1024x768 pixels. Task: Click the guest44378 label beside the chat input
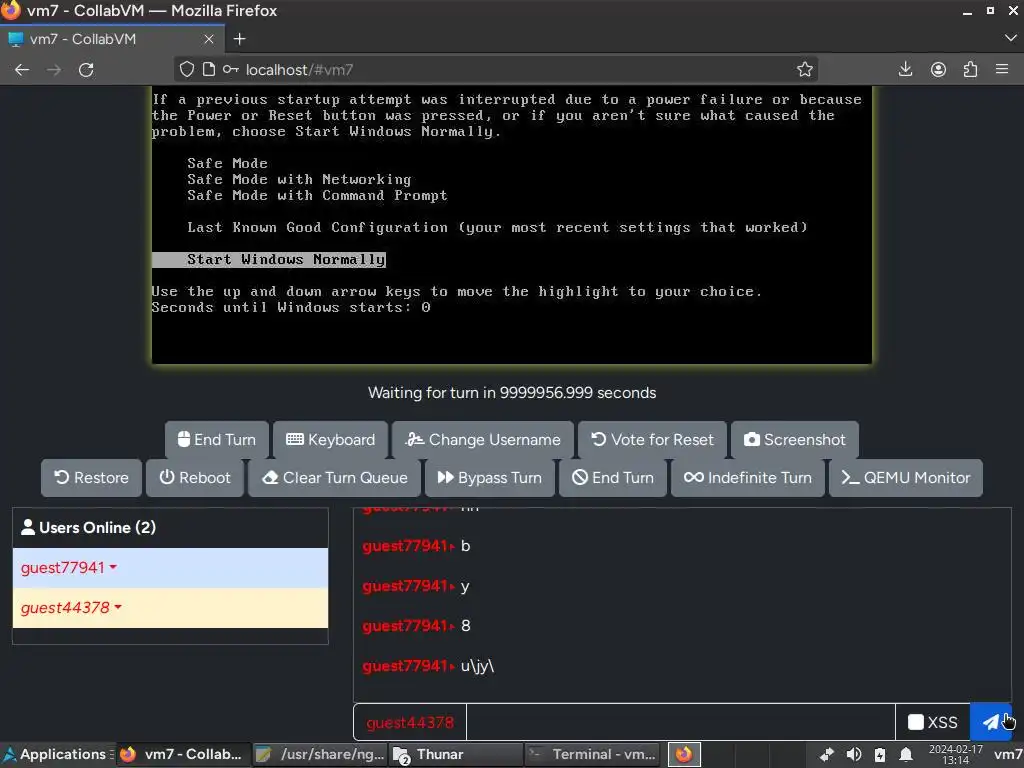pos(410,722)
